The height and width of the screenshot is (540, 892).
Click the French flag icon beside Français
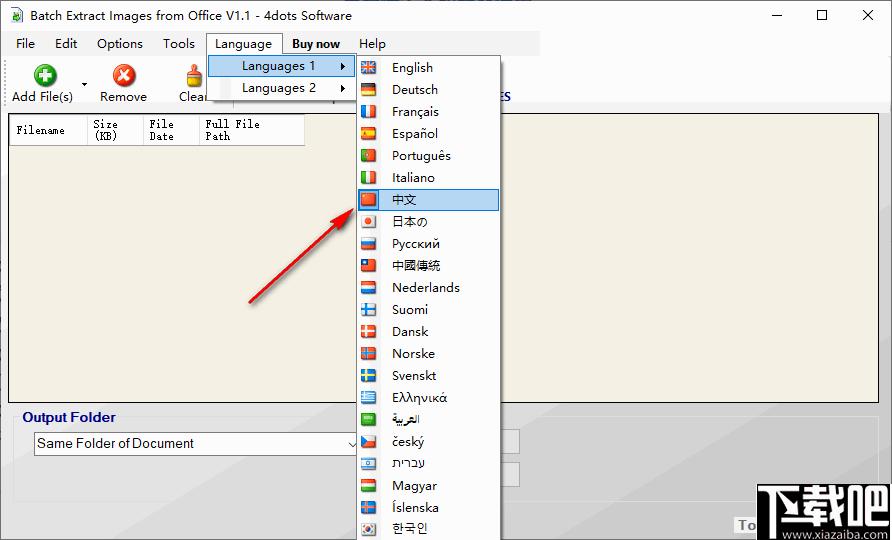coord(369,112)
